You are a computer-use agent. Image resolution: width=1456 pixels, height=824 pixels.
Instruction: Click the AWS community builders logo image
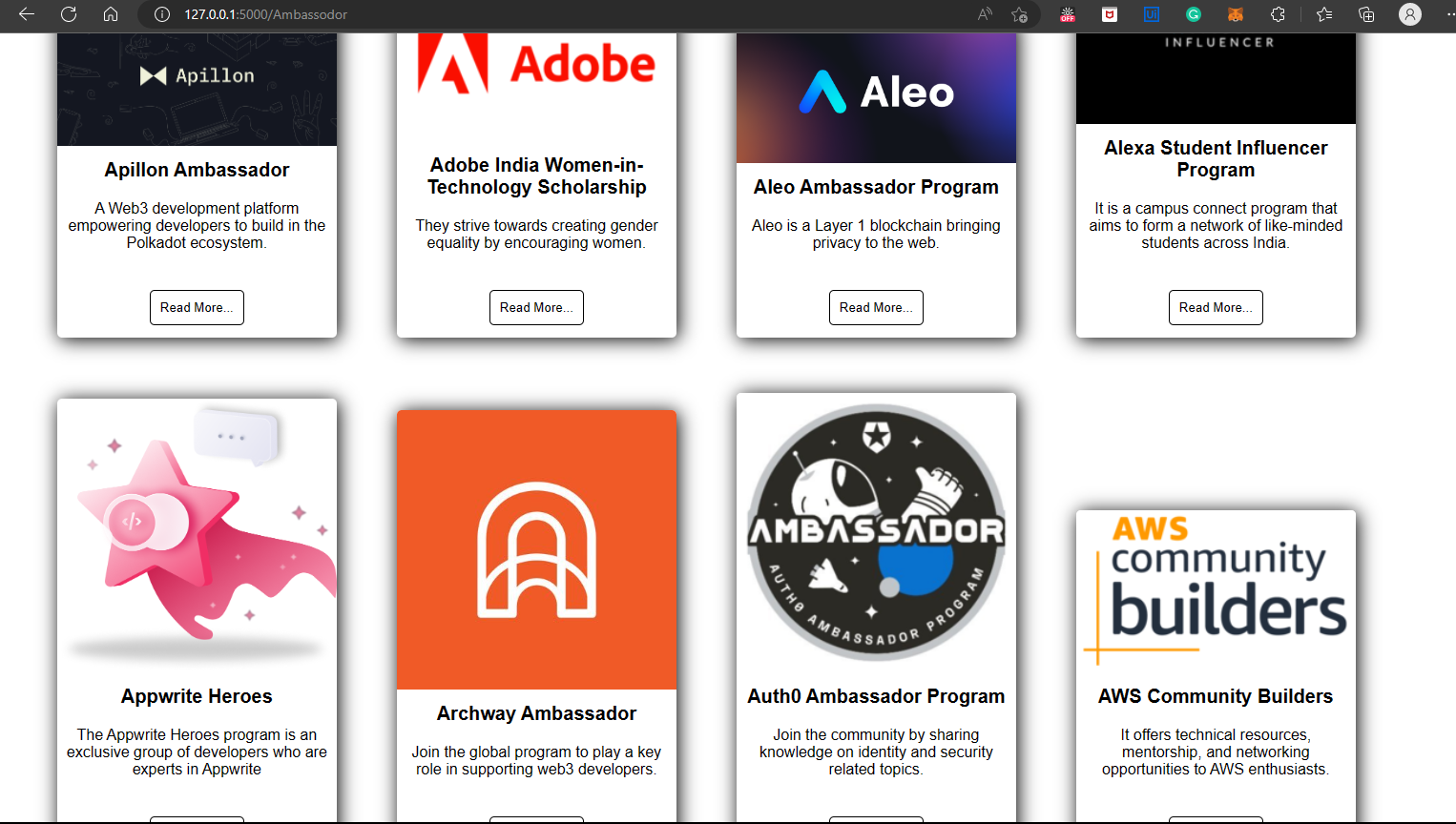pyautogui.click(x=1216, y=591)
